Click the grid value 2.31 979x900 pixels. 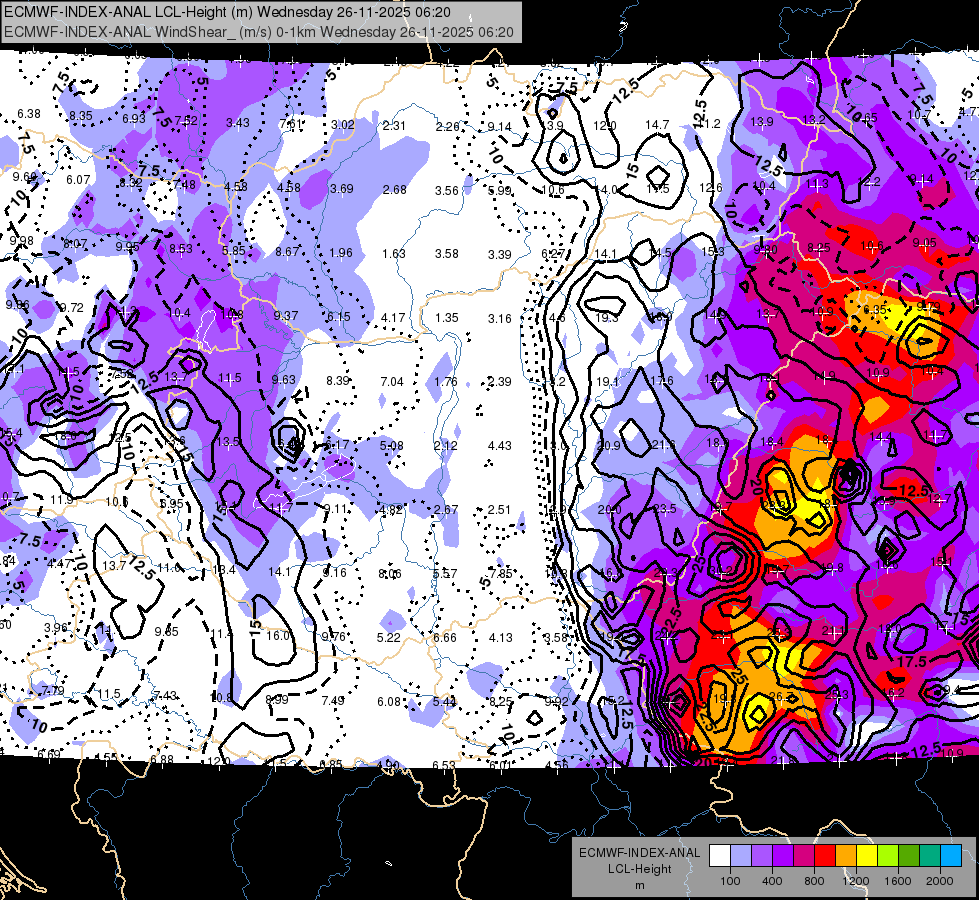point(394,126)
